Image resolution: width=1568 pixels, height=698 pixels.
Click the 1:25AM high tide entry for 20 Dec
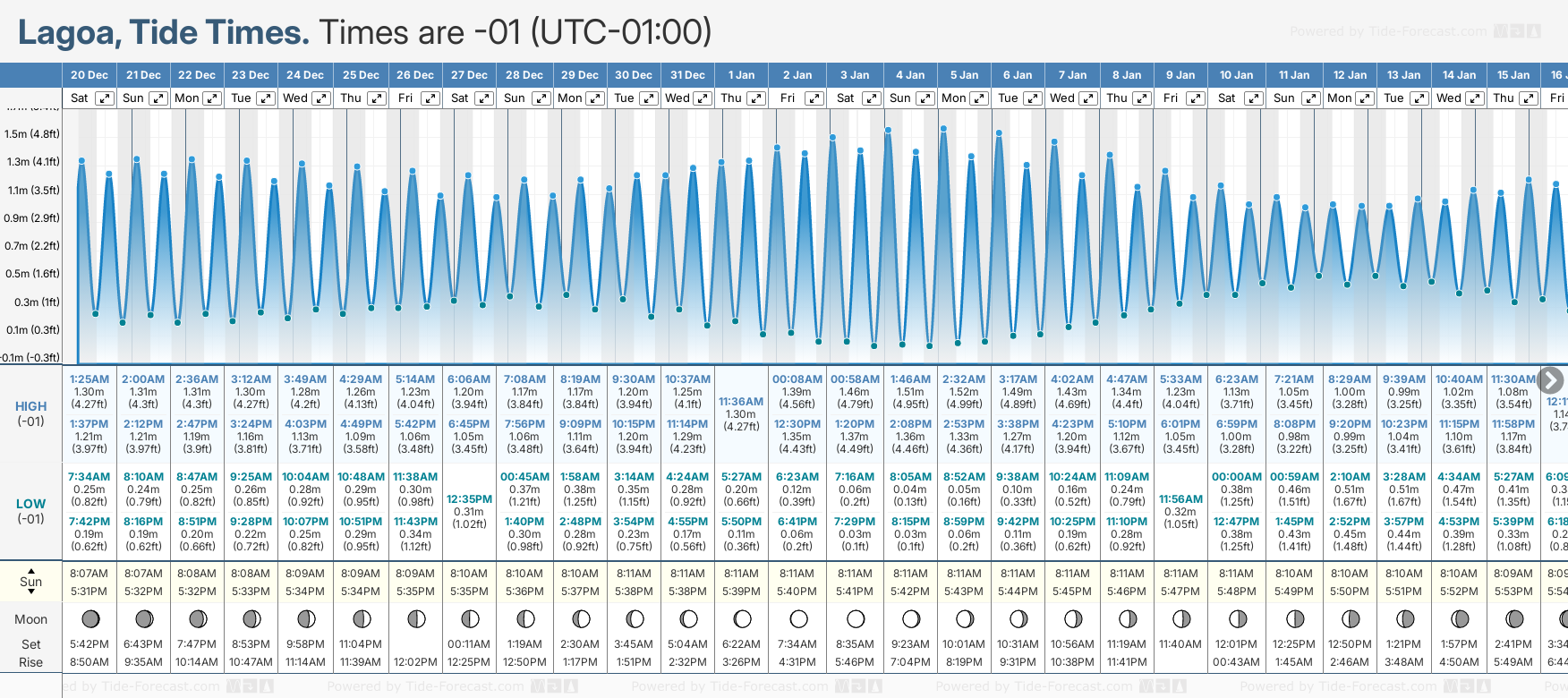coord(89,379)
